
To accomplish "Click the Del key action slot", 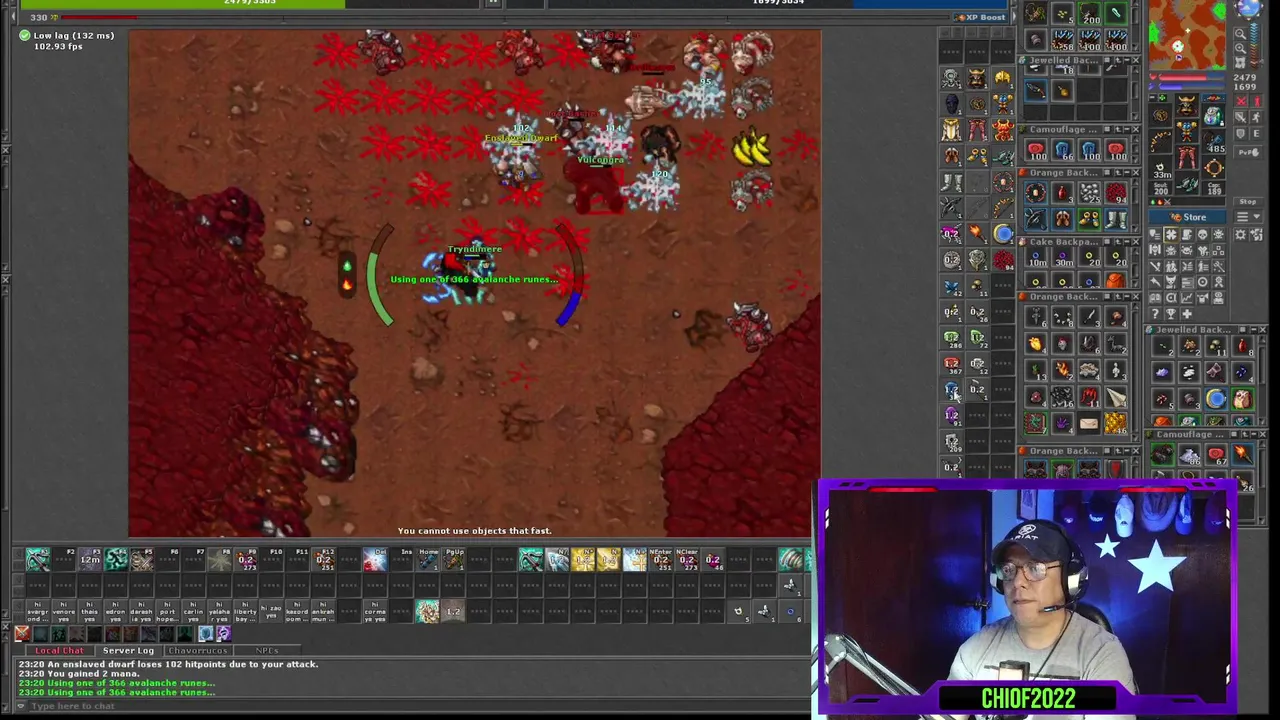I will [375, 559].
